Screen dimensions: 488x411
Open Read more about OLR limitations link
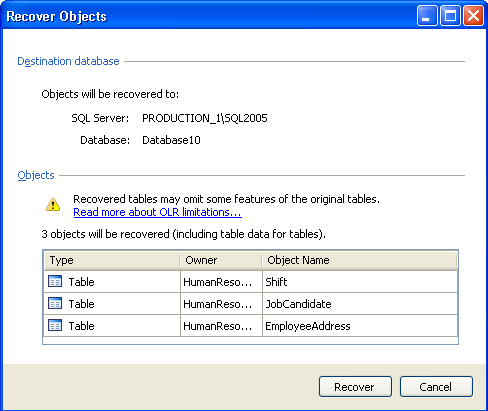click(157, 212)
